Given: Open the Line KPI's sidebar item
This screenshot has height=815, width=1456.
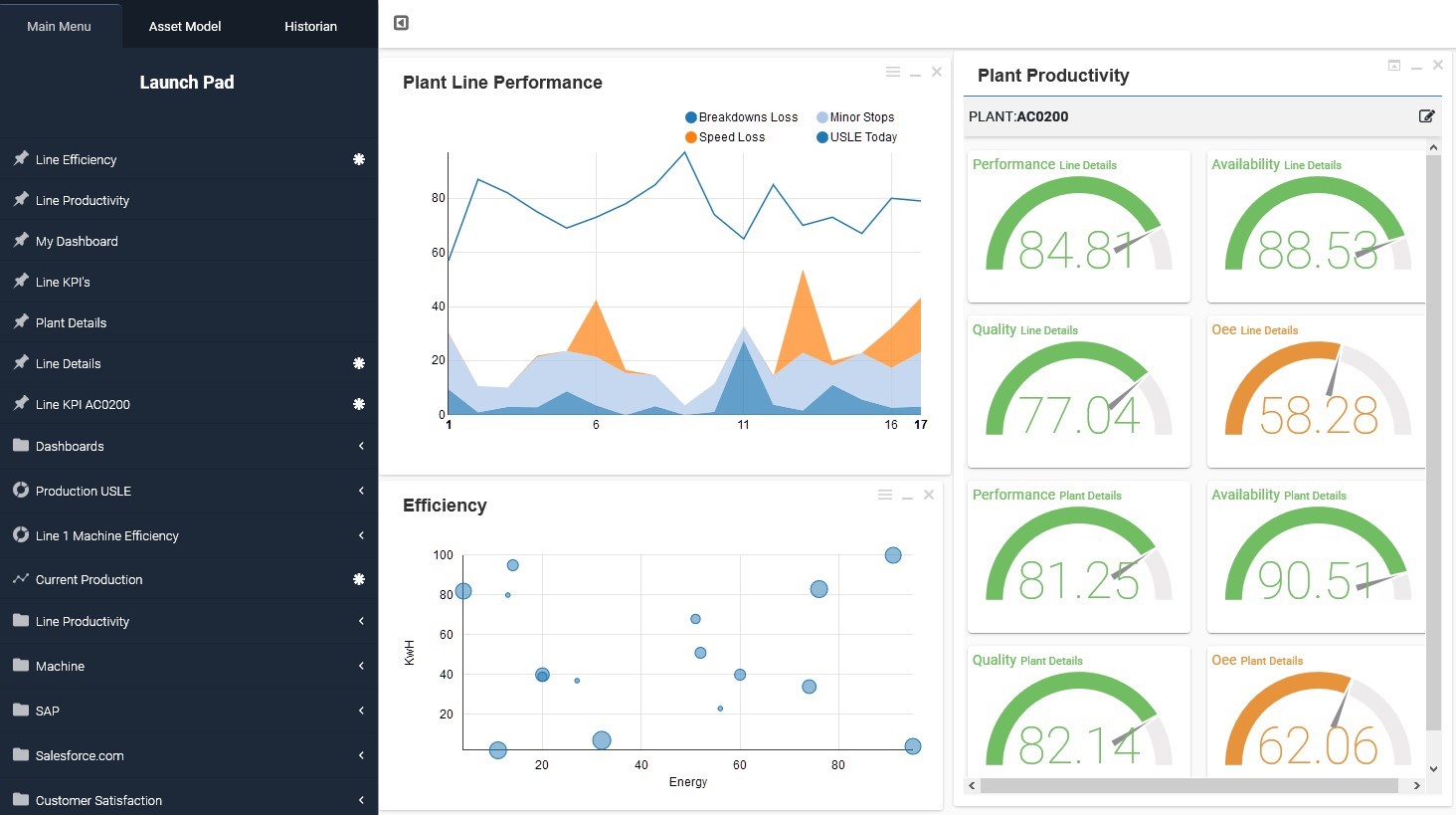Looking at the screenshot, I should click(x=189, y=282).
